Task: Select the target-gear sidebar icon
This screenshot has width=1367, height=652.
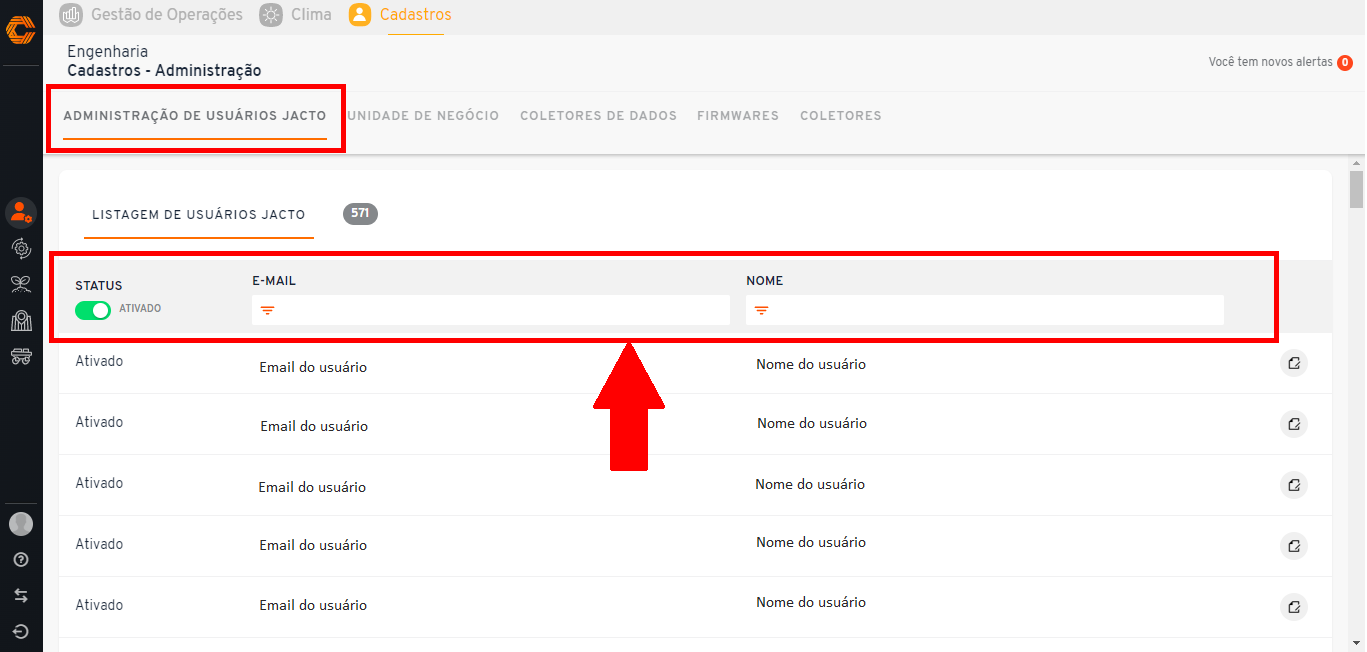Action: tap(21, 248)
